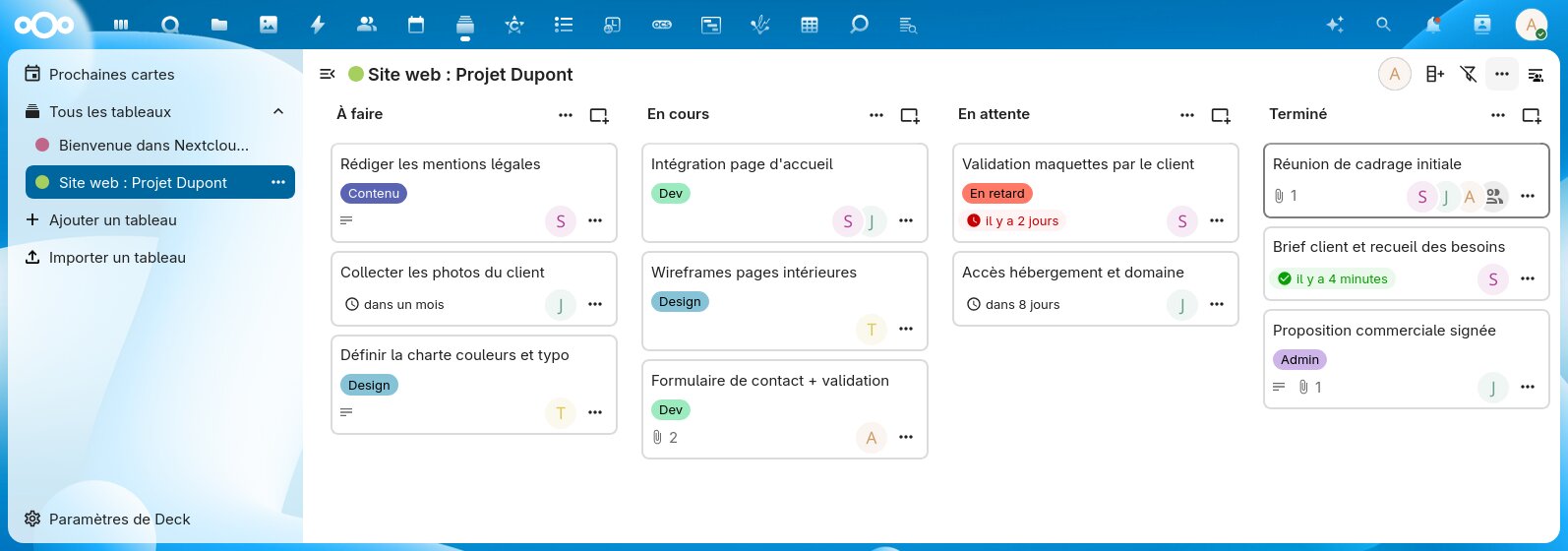
Task: Add a card to the Terminé list
Action: pyautogui.click(x=1532, y=115)
